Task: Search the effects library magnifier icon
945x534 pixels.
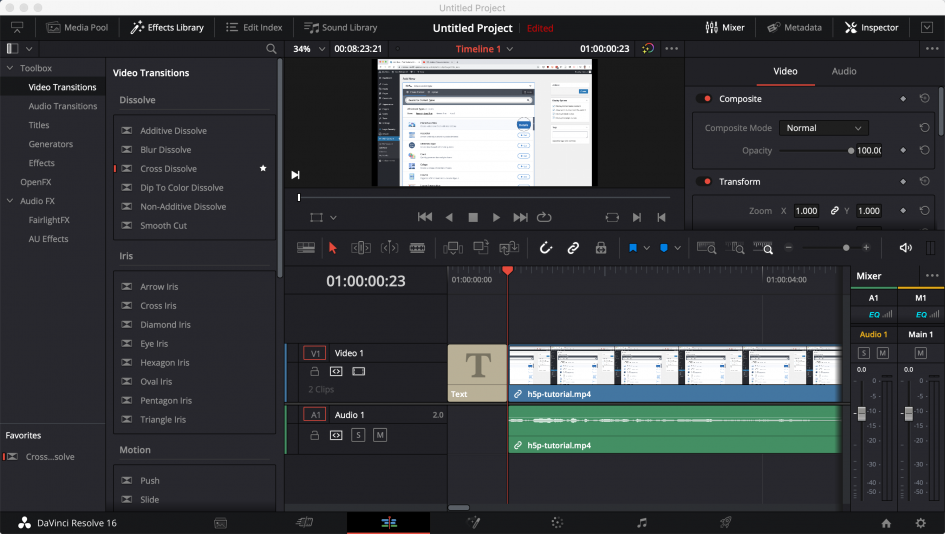Action: (271, 49)
